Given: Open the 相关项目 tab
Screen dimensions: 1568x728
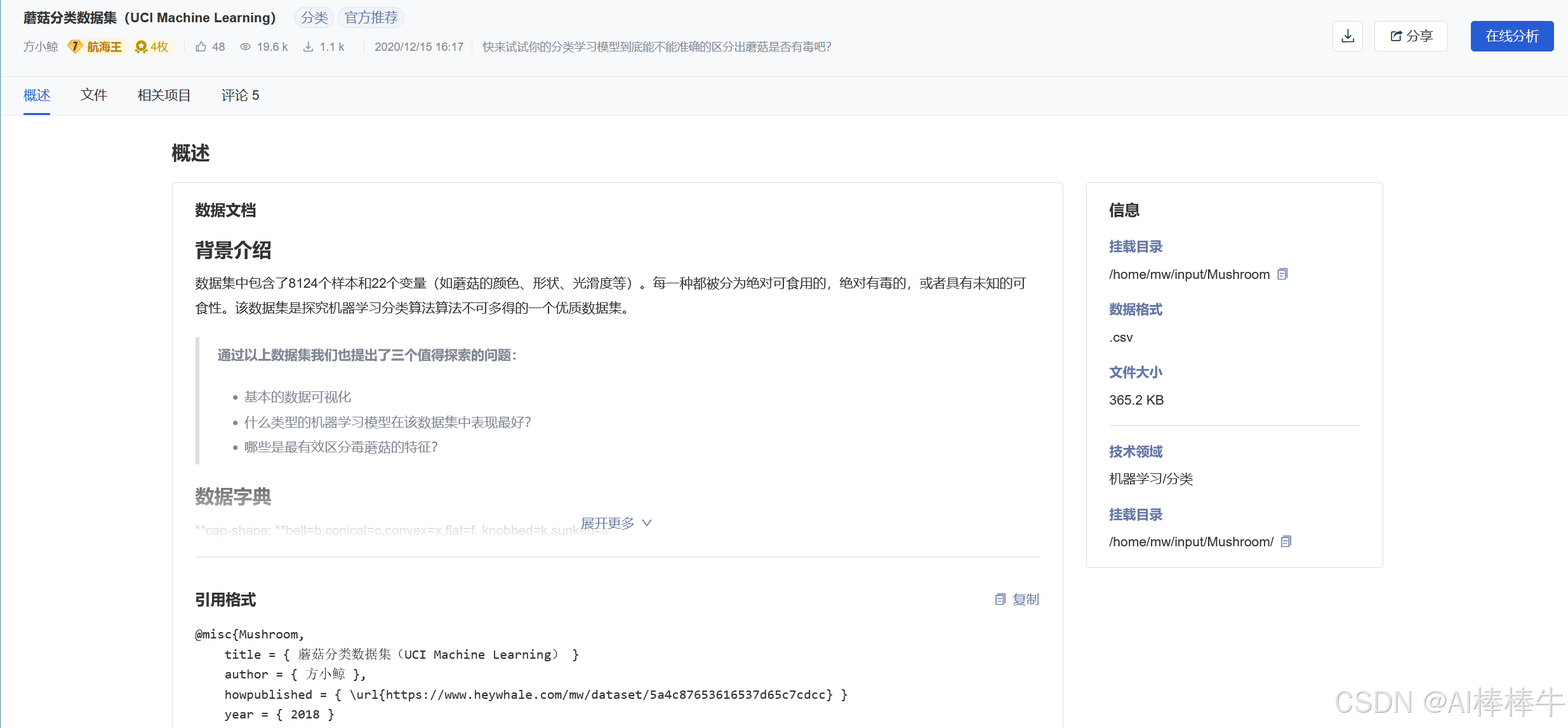Looking at the screenshot, I should (163, 95).
